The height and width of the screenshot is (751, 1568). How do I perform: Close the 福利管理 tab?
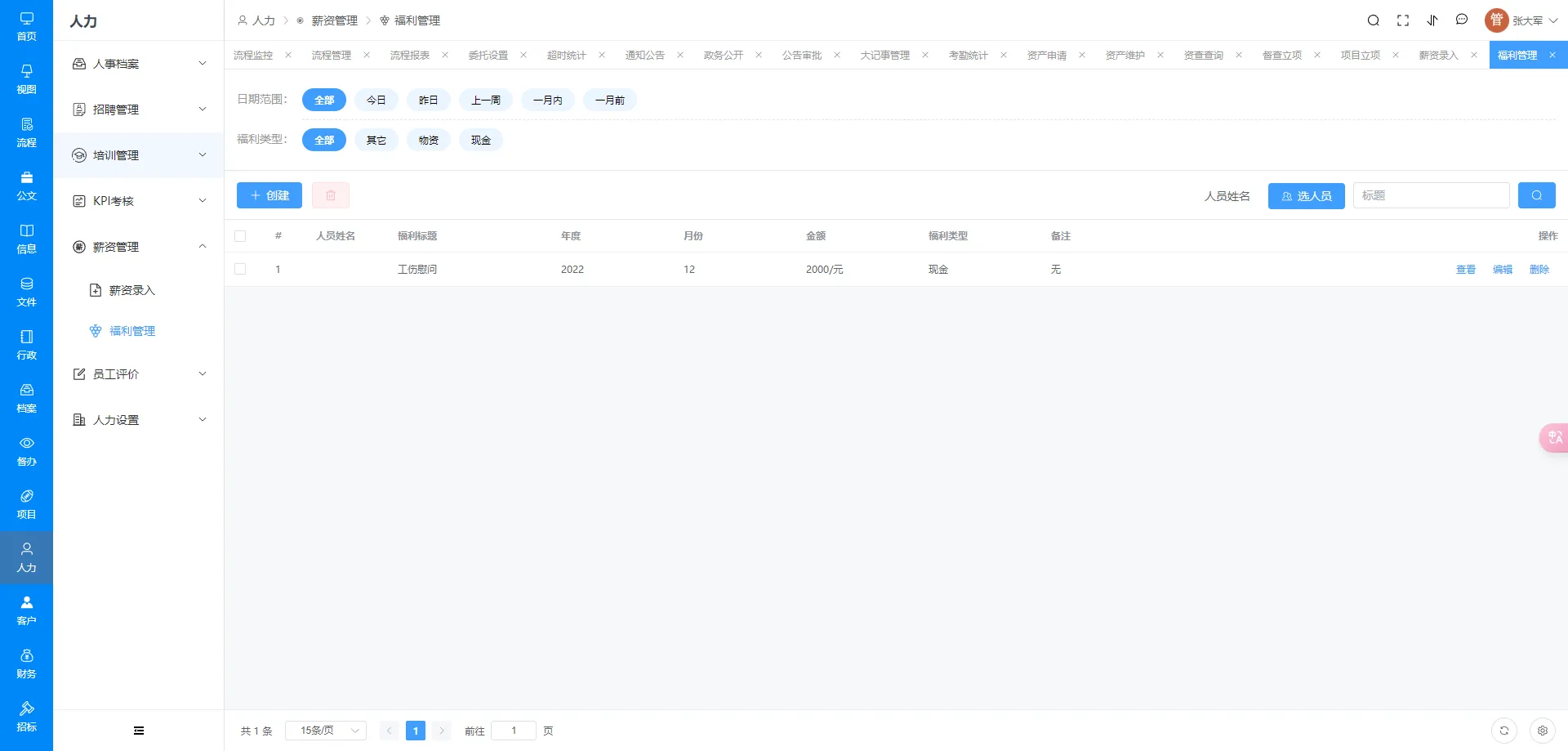click(1552, 56)
